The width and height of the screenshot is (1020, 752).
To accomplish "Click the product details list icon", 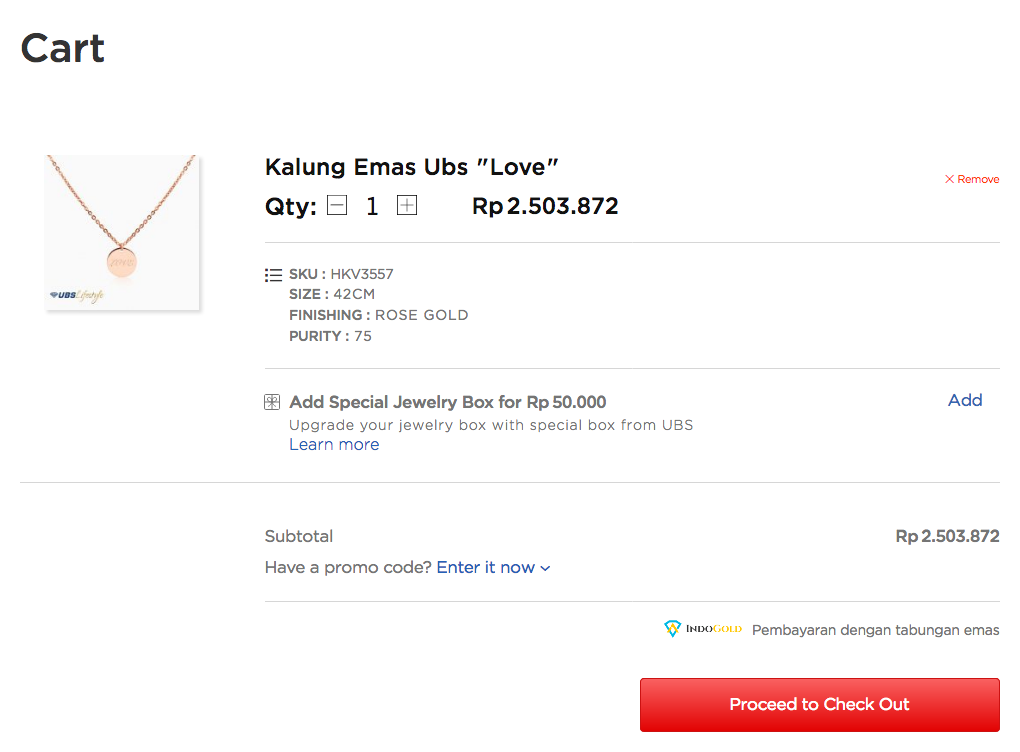I will point(273,275).
